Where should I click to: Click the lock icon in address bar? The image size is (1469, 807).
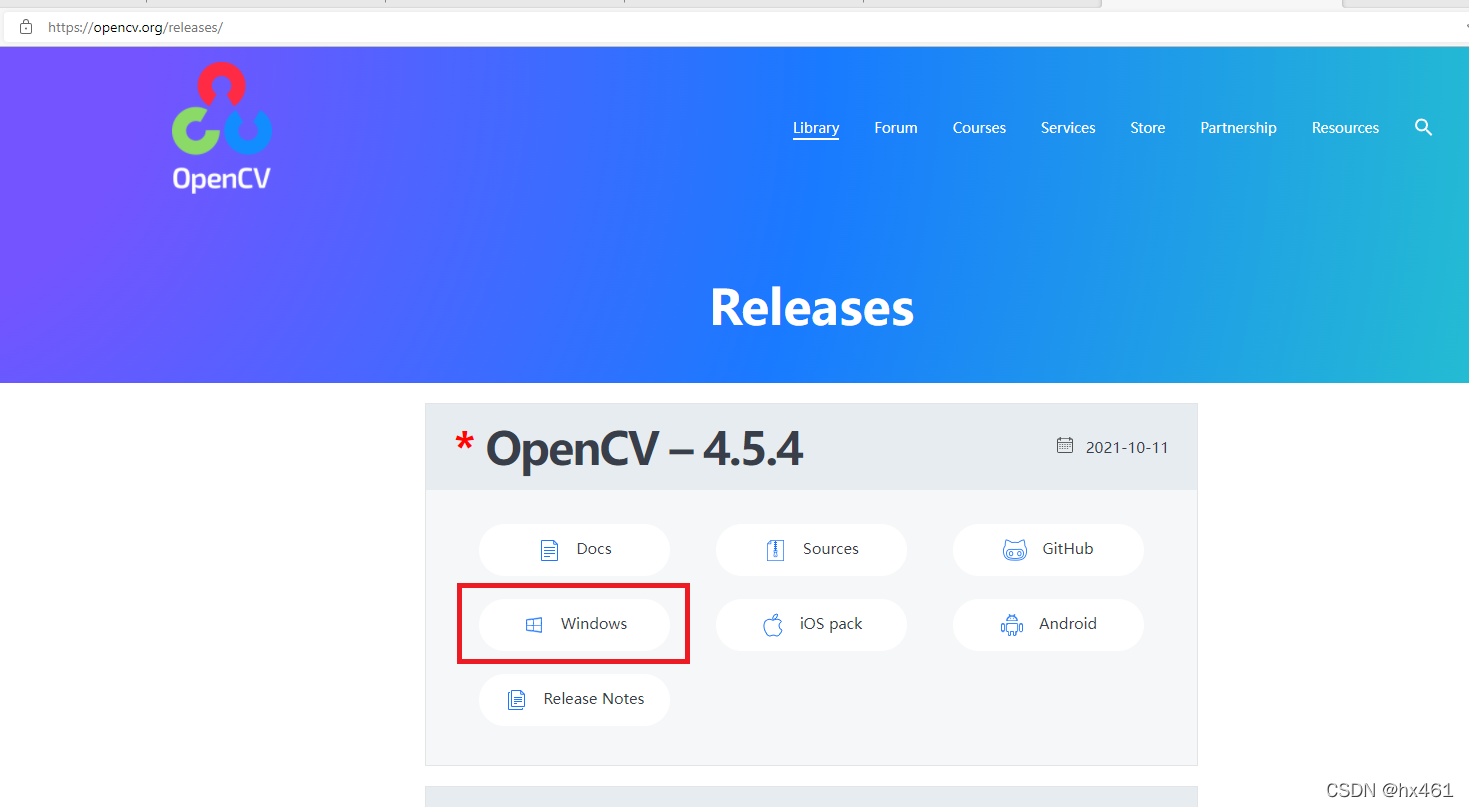(x=26, y=27)
